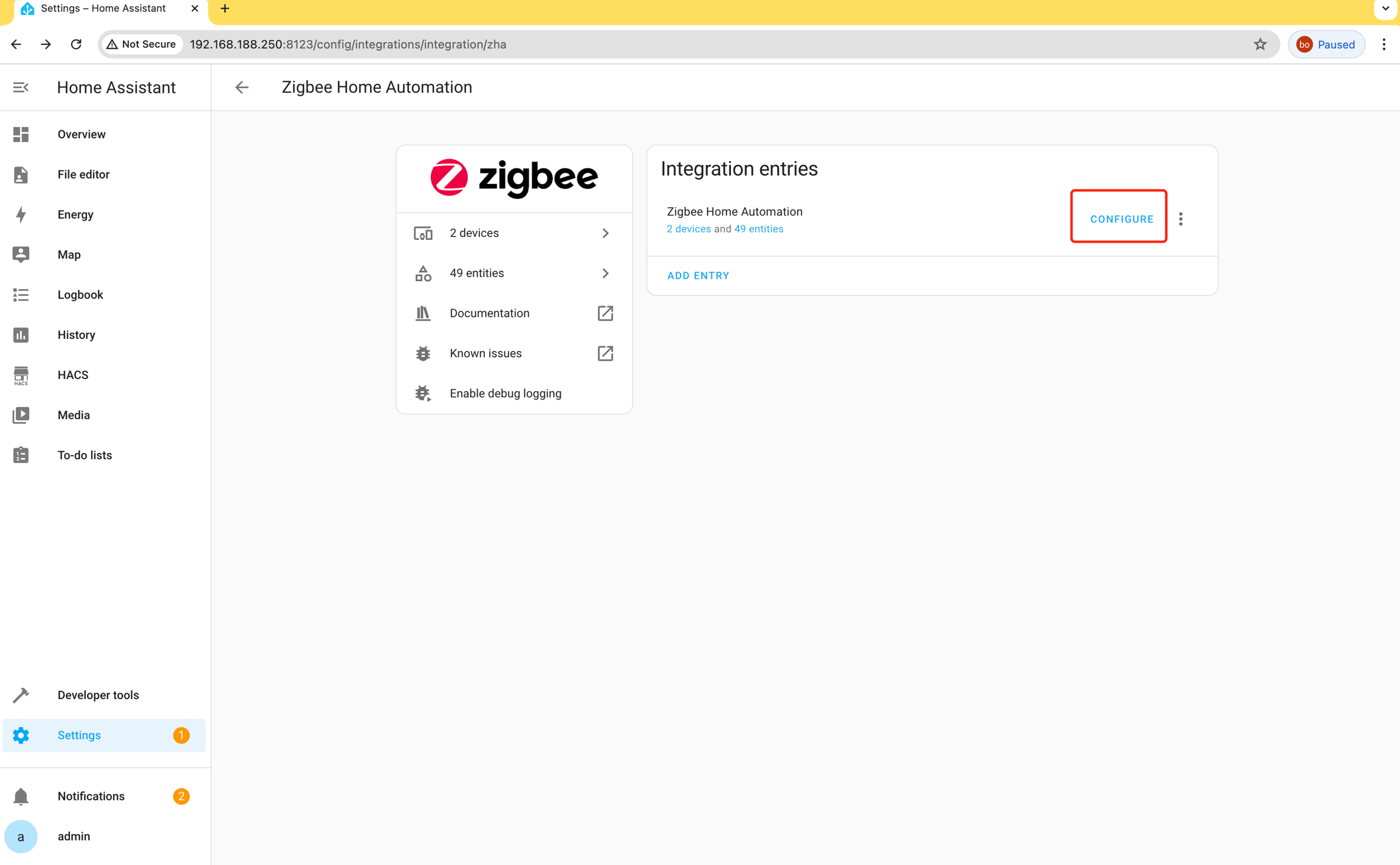The image size is (1400, 865).
Task: Open the File editor icon
Action: click(21, 174)
